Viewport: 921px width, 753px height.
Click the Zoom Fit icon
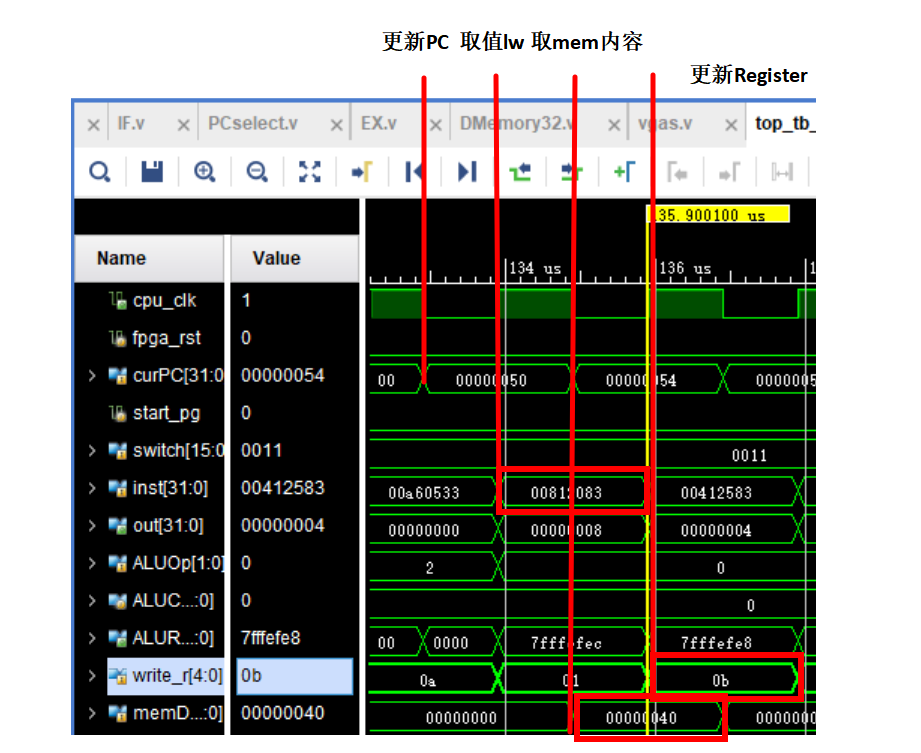310,172
